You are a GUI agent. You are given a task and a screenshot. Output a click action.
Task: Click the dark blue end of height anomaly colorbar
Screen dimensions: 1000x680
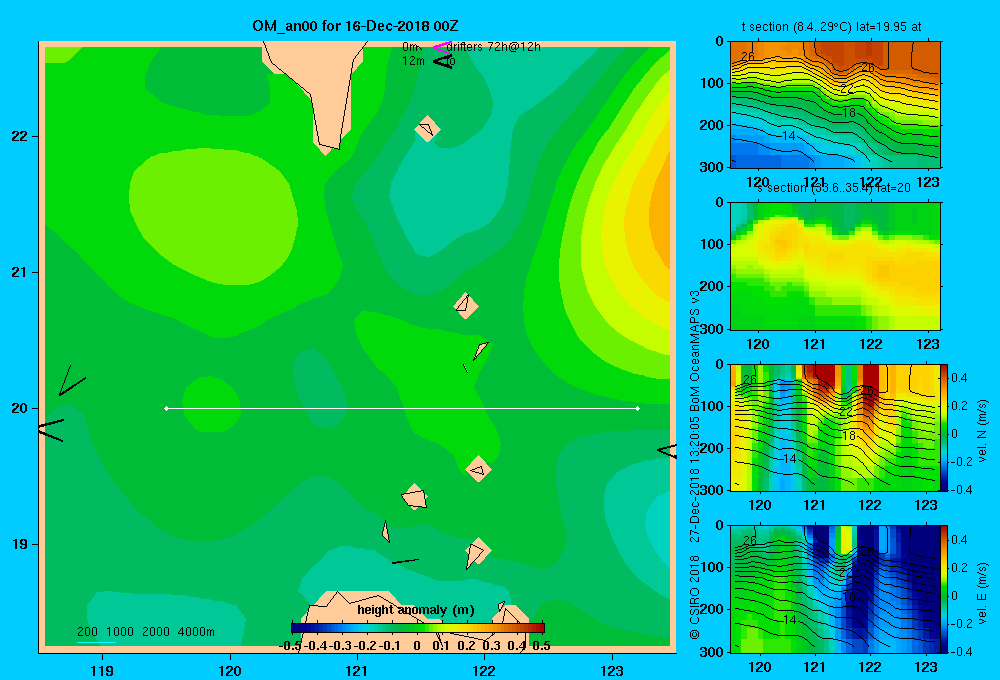tap(298, 628)
